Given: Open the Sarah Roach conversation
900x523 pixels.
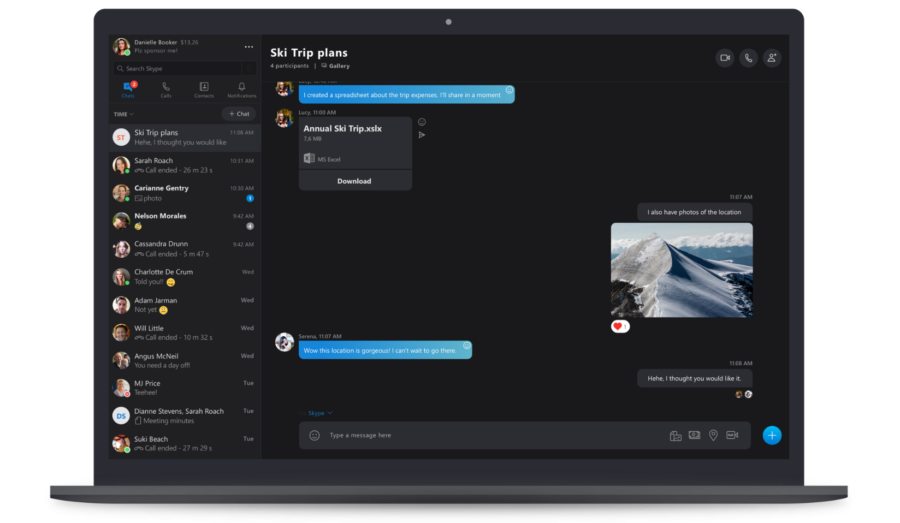Looking at the screenshot, I should [x=185, y=165].
